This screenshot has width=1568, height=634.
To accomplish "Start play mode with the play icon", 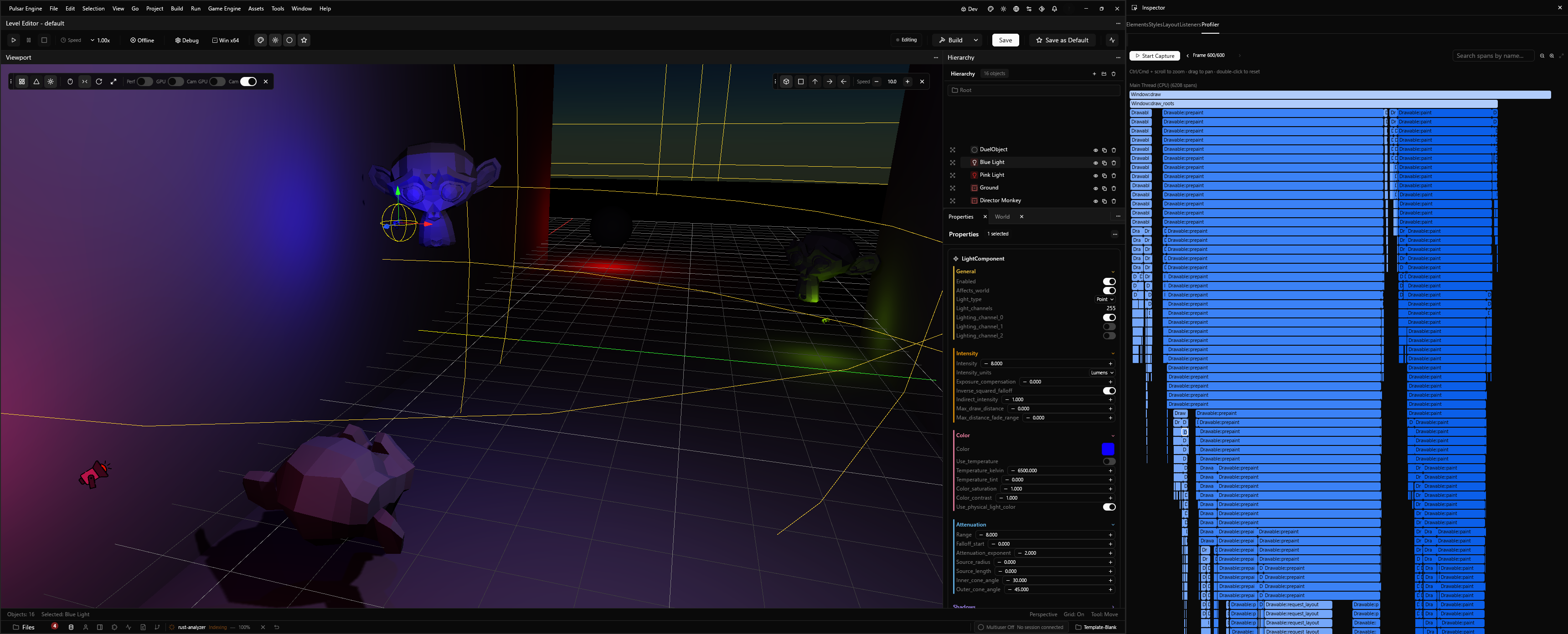I will pos(13,40).
